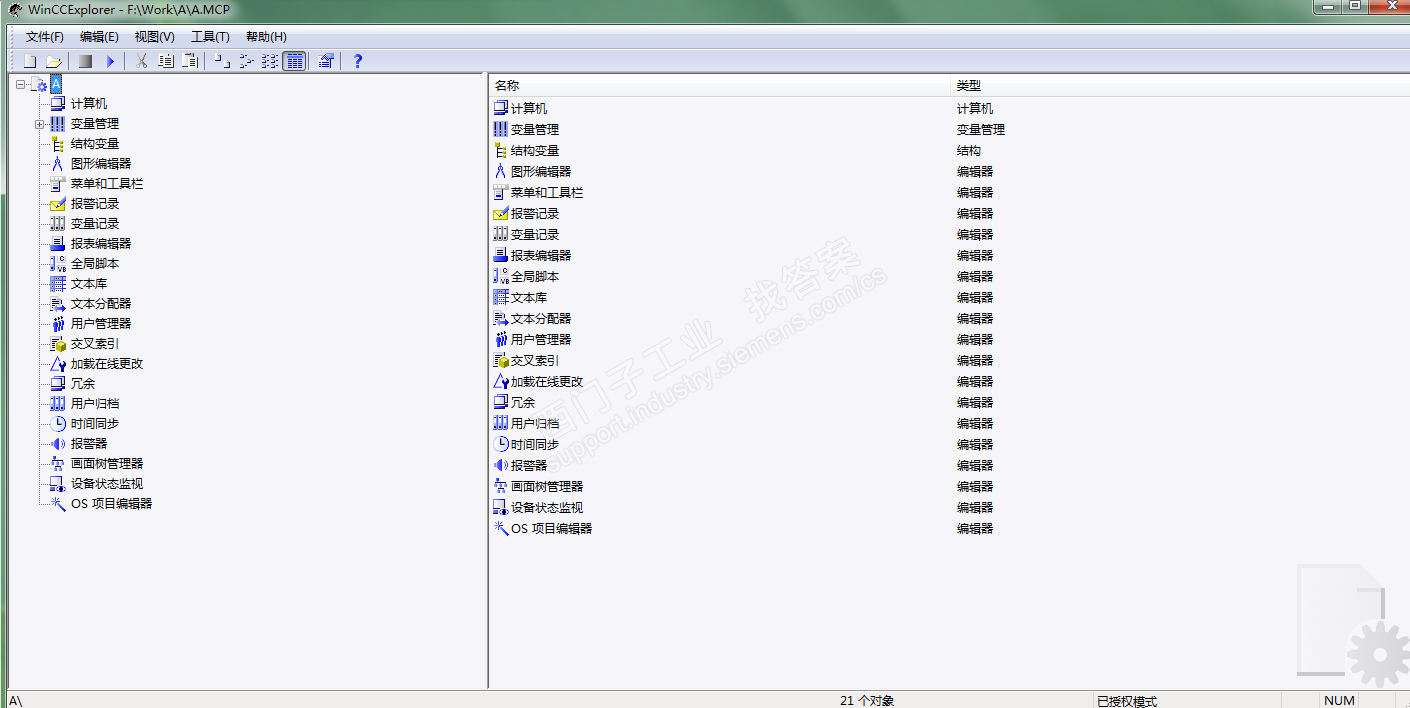Select 用户管理器 row in the details list
1410x708 pixels.
pos(949,339)
